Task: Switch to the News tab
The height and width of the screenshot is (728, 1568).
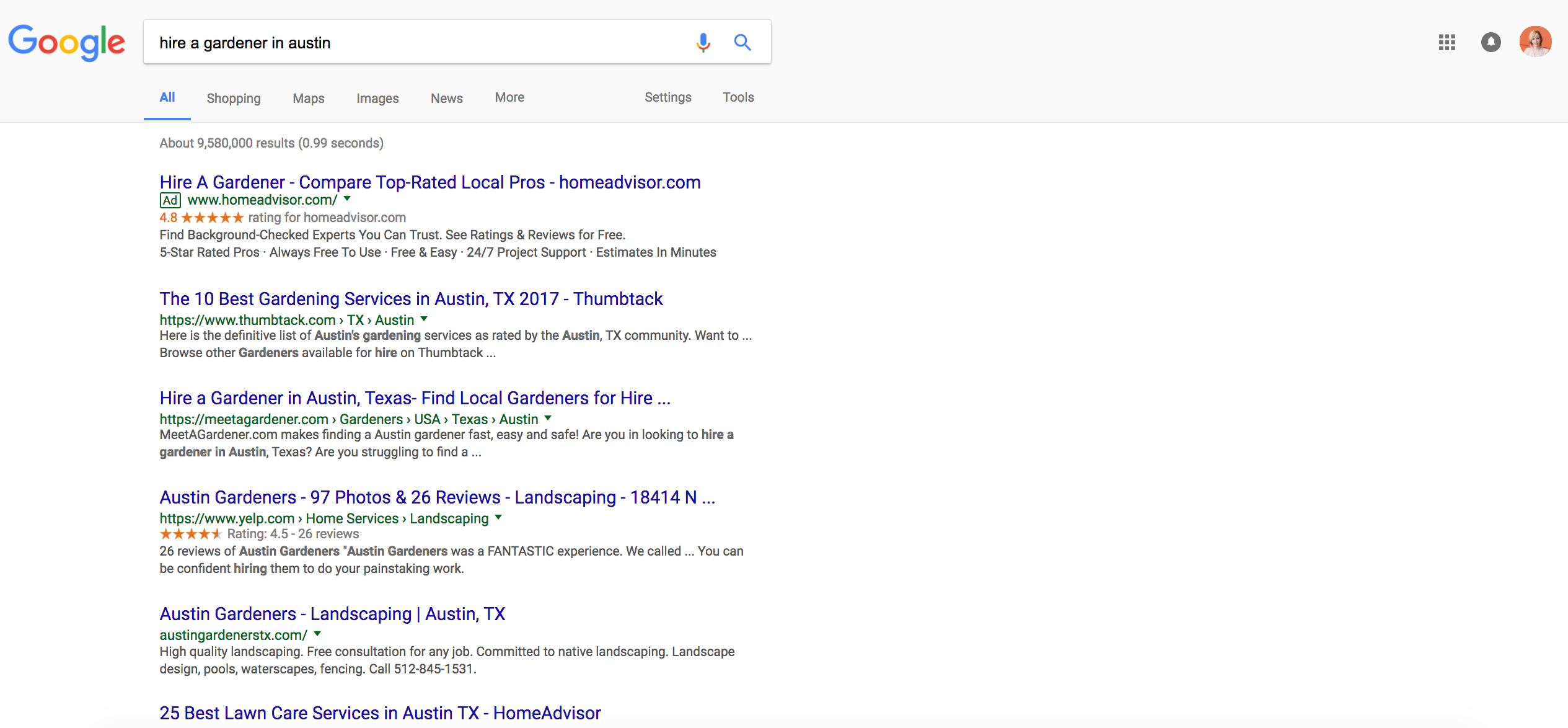Action: 447,99
